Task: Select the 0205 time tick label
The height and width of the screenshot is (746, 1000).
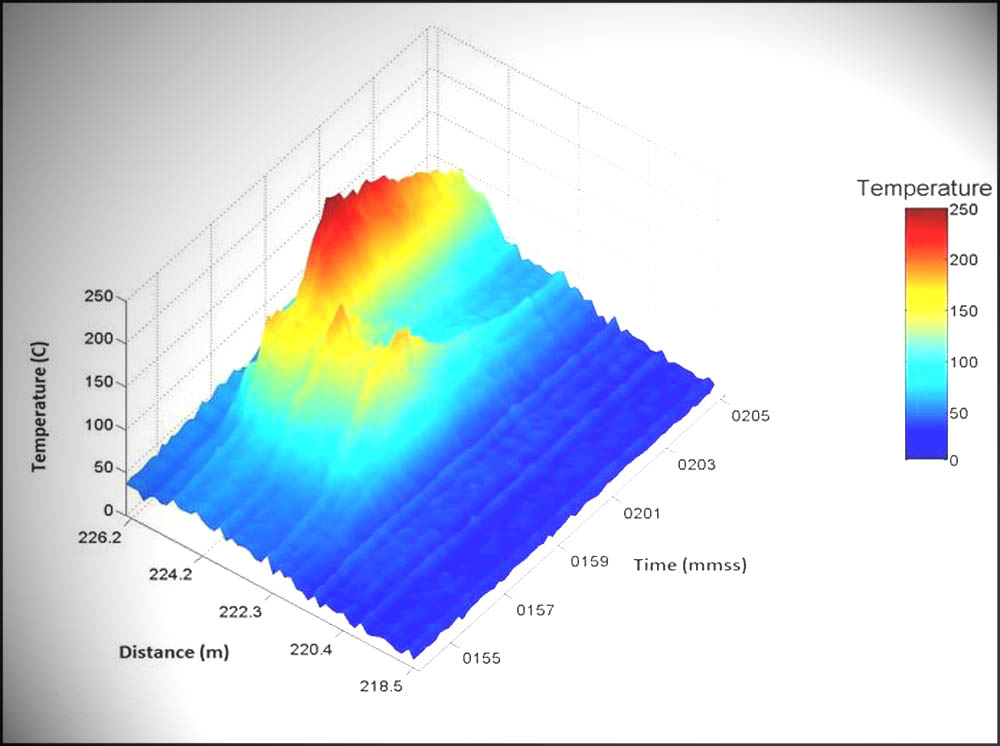Action: [x=751, y=416]
